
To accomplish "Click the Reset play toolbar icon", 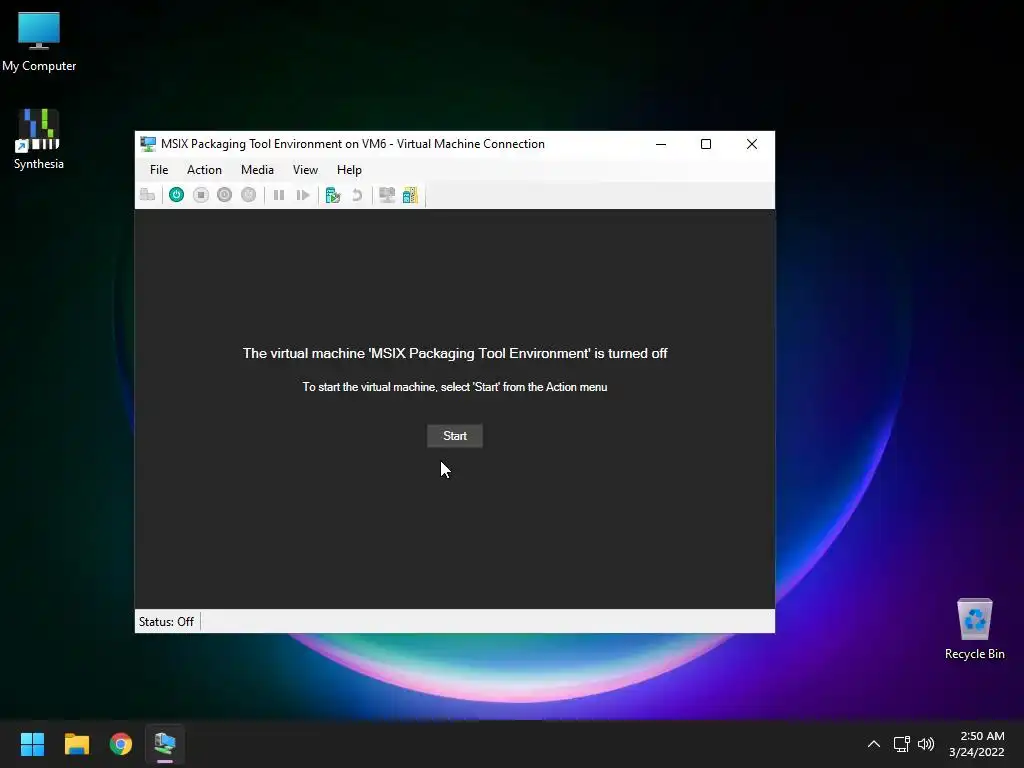I will 303,195.
